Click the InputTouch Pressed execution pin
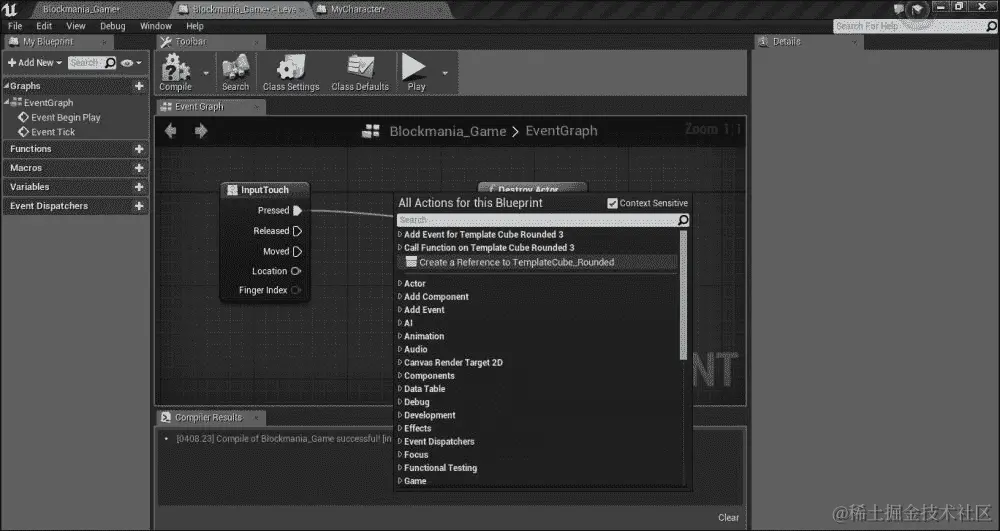Image resolution: width=1000 pixels, height=531 pixels. point(297,210)
